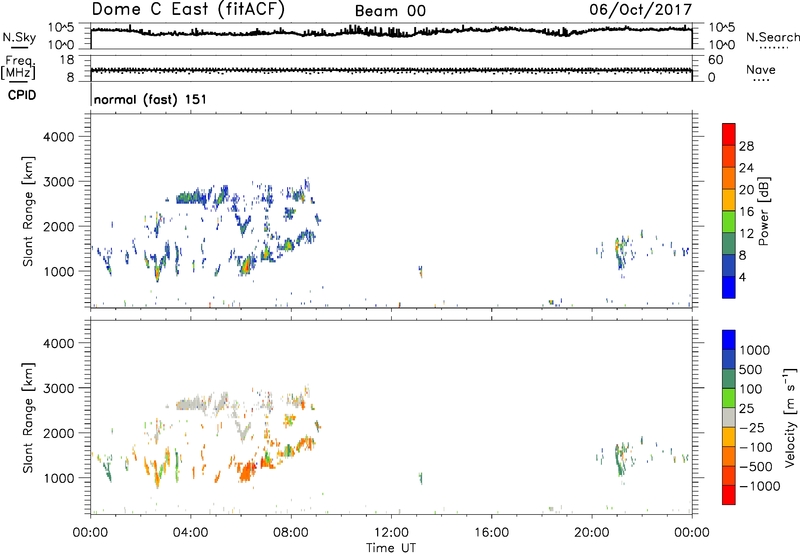This screenshot has height=554, width=800.
Task: Click the 'Velocity [m s-1]' colorbar title
Action: coord(790,417)
